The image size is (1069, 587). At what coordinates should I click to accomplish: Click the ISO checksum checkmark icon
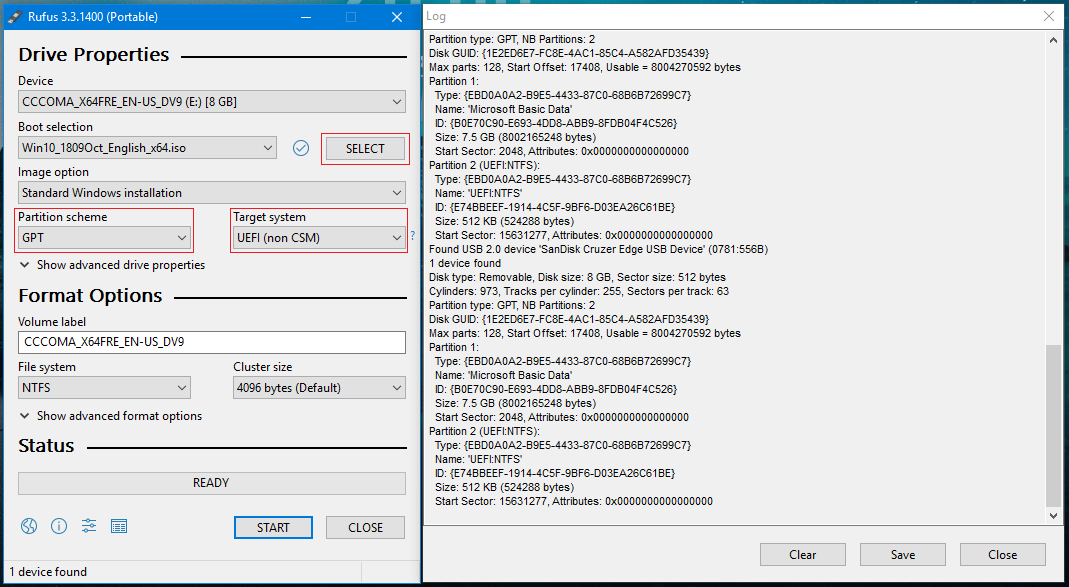(301, 148)
